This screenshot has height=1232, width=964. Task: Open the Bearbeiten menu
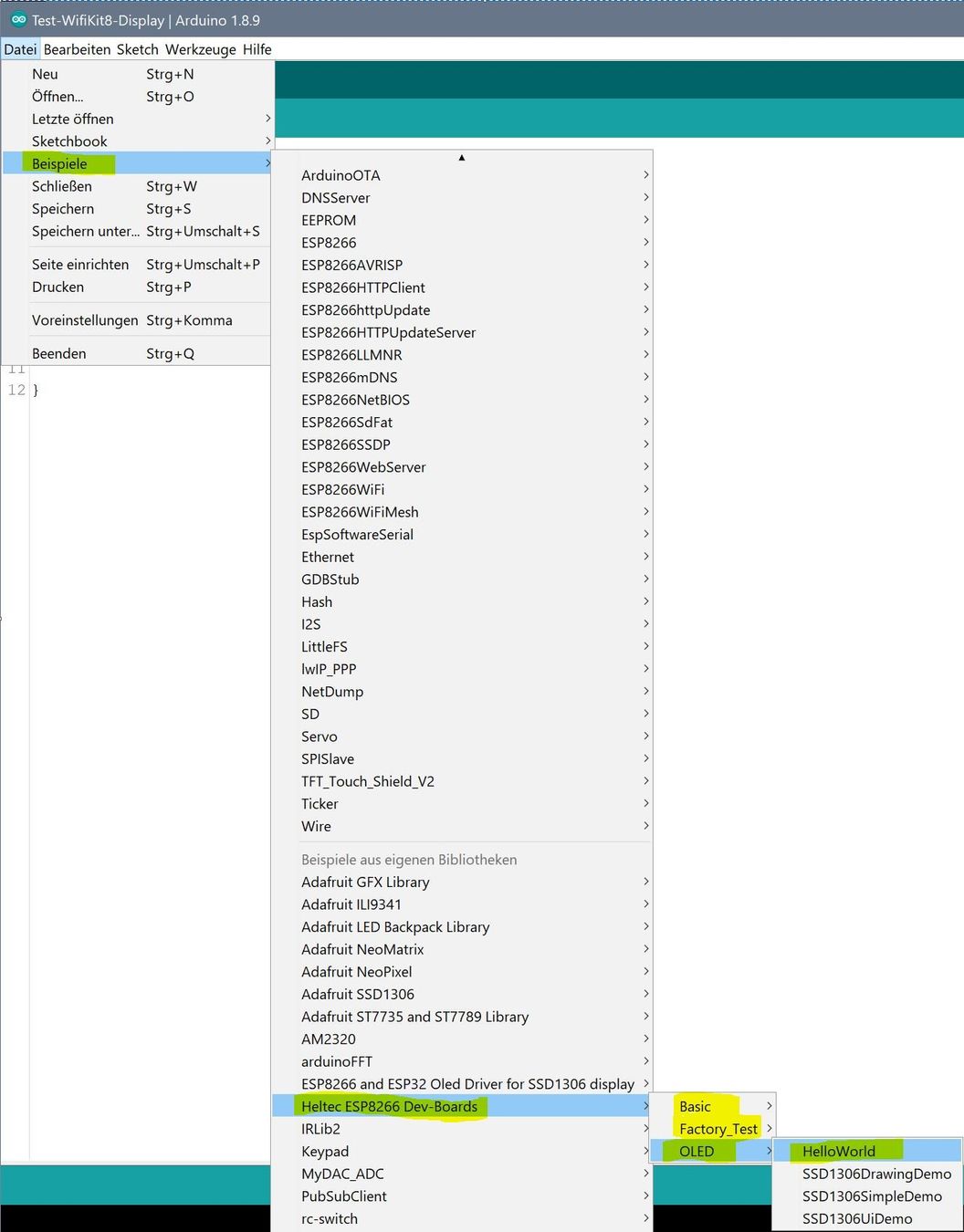tap(78, 49)
